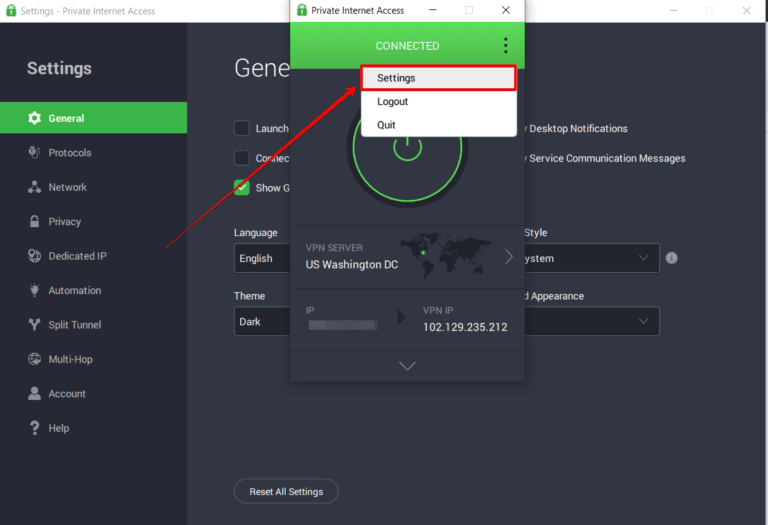The width and height of the screenshot is (768, 525).
Task: Click the Protocols sidebar icon
Action: click(x=35, y=153)
